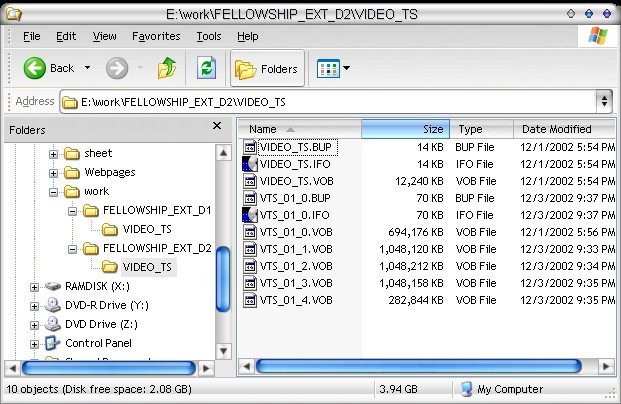Click folder tree horizontal scrollbar thumb
621x404 pixels.
pyautogui.click(x=109, y=368)
